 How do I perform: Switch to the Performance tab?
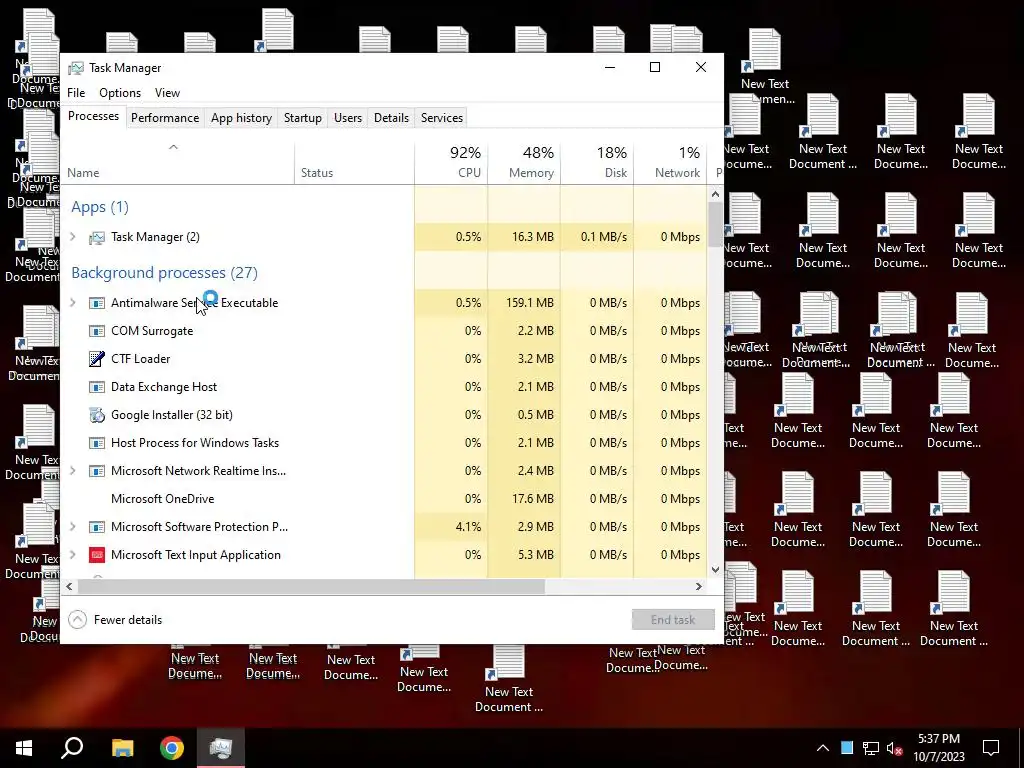(165, 118)
